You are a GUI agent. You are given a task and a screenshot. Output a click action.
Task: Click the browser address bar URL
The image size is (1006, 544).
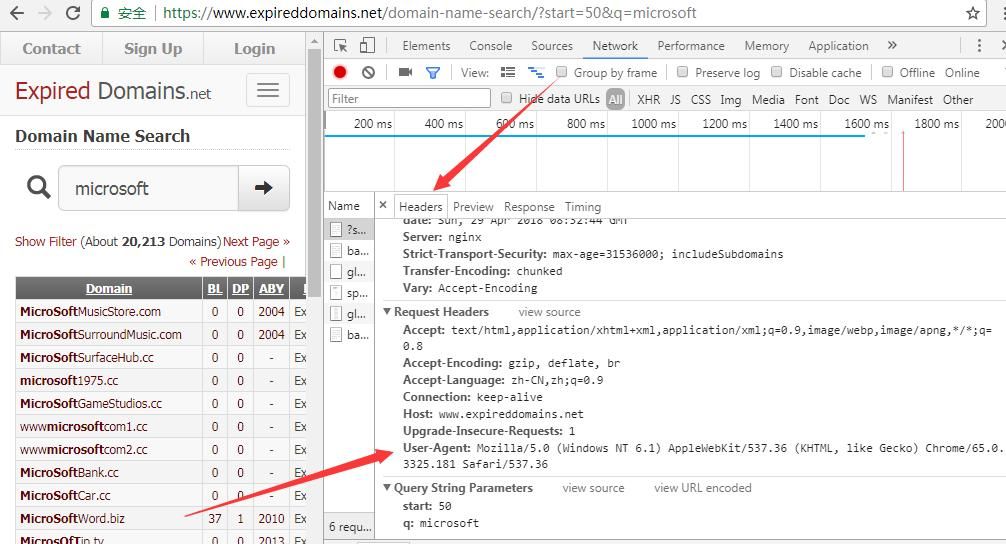click(430, 13)
